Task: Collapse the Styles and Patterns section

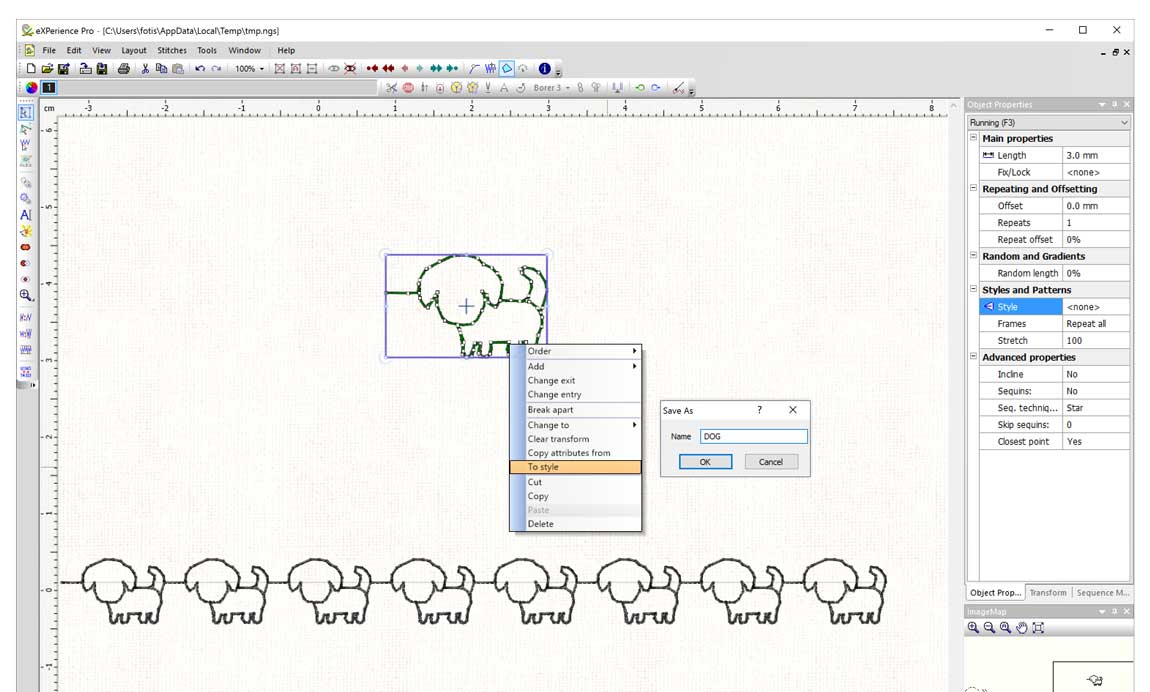Action: [x=973, y=290]
